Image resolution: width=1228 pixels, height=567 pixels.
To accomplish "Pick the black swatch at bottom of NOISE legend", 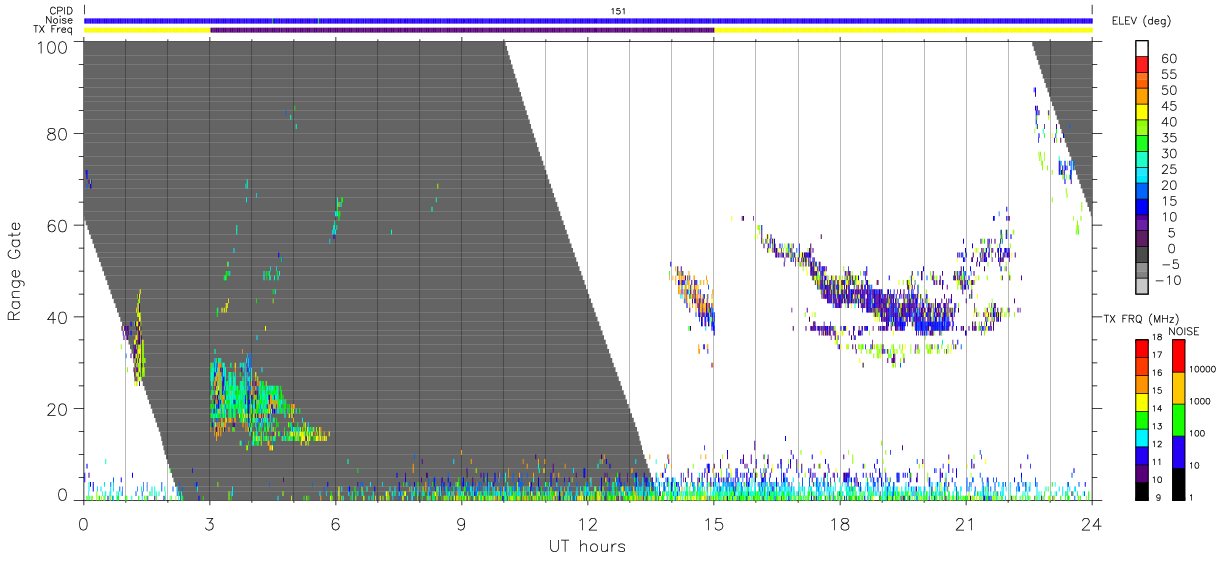I will pyautogui.click(x=1178, y=482).
